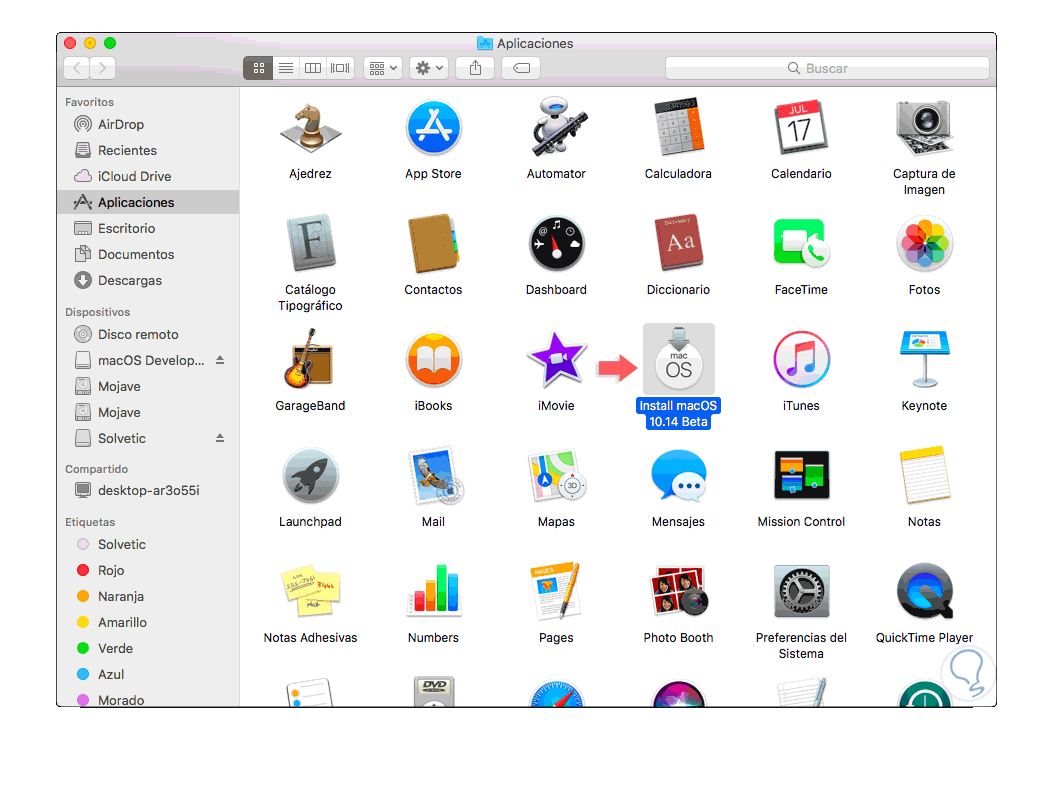
Task: Click the share button in toolbar
Action: tap(475, 68)
